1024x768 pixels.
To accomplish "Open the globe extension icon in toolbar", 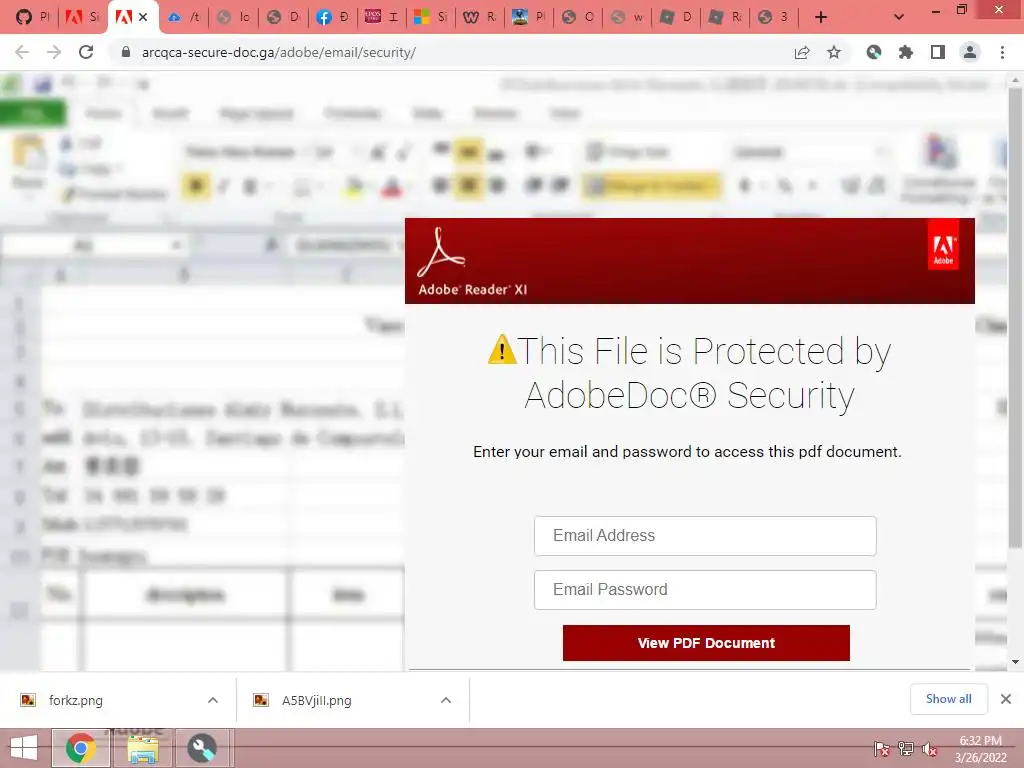I will pyautogui.click(x=874, y=52).
